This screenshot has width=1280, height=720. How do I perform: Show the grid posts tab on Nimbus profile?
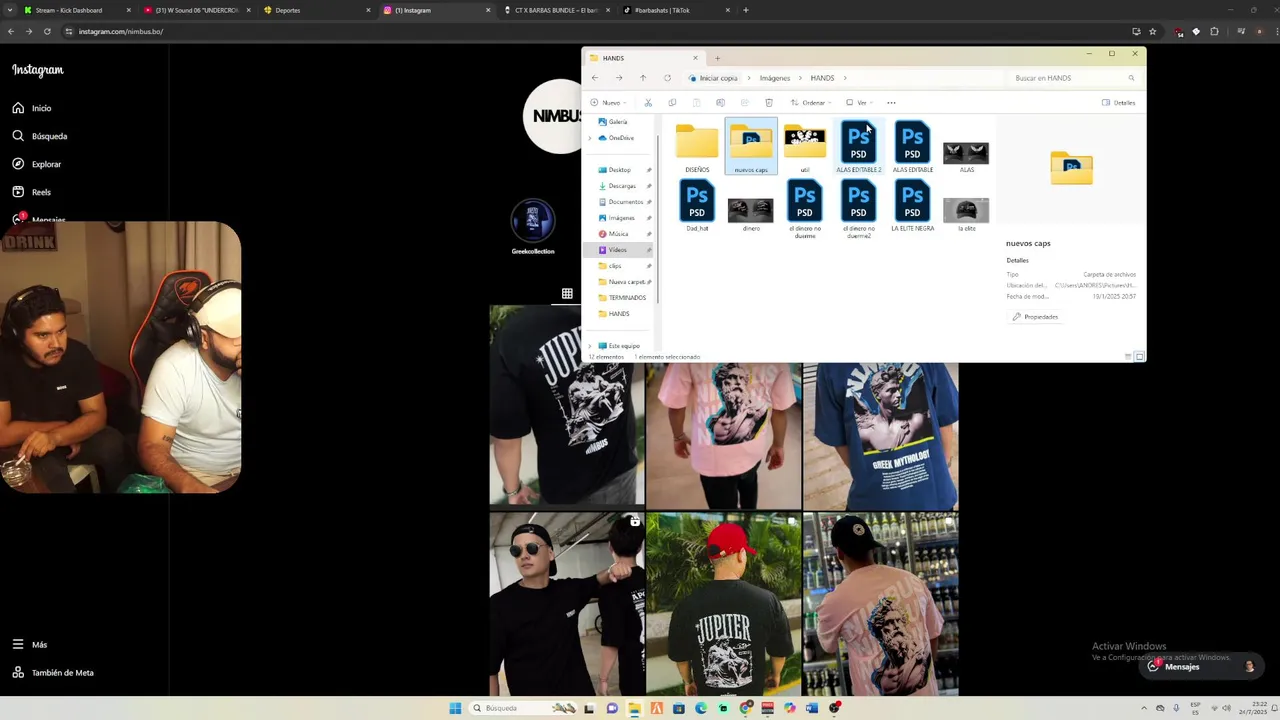pos(567,293)
